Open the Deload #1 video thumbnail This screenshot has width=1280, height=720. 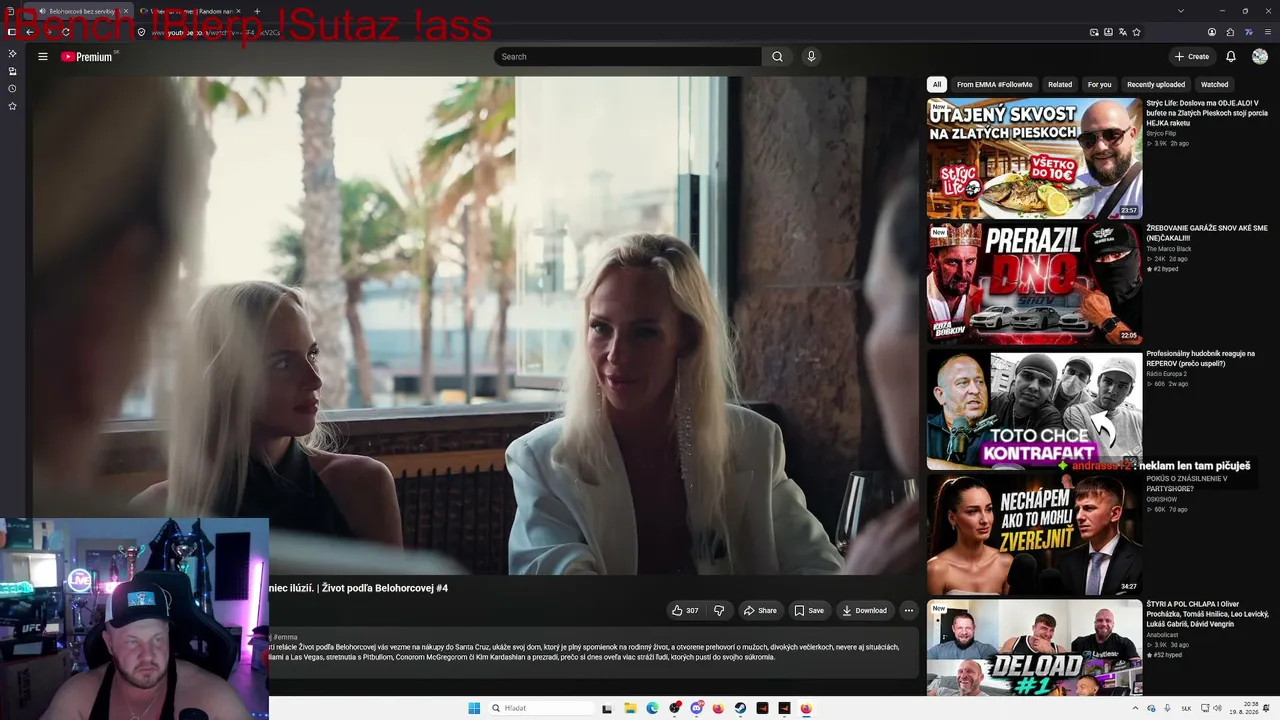pos(1034,648)
